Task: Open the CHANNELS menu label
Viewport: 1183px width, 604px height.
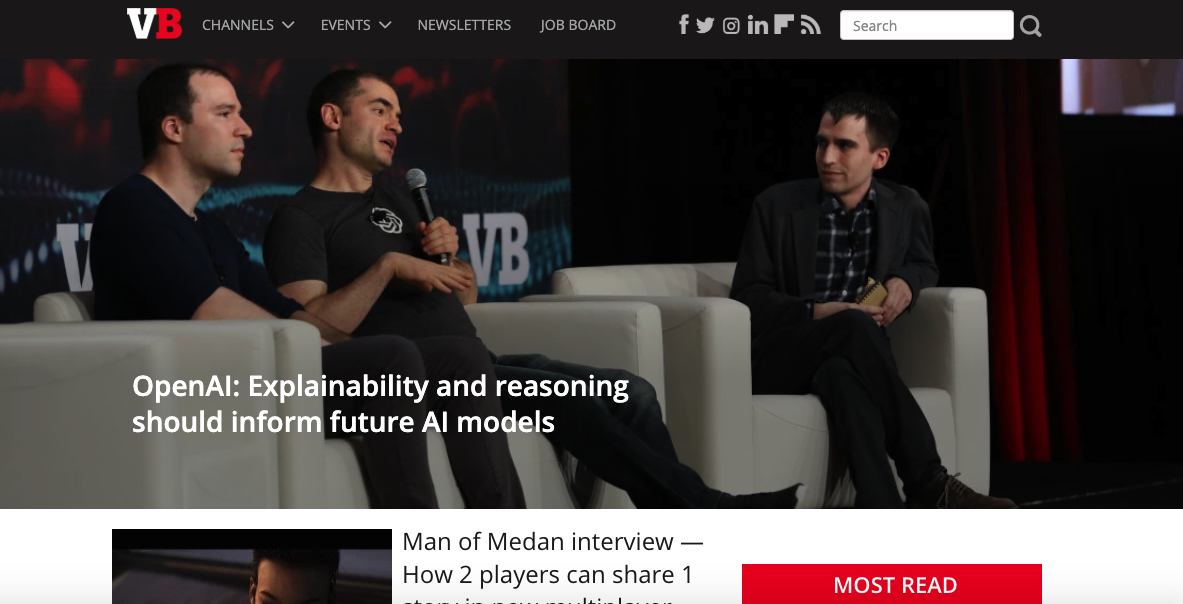Action: (x=238, y=25)
